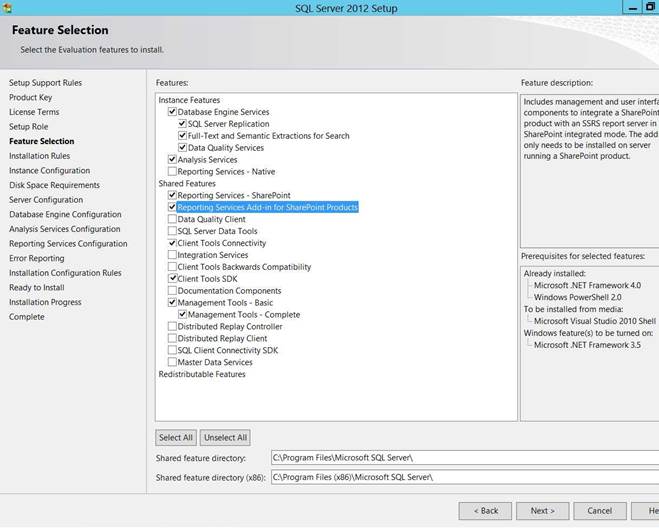The width and height of the screenshot is (659, 528).
Task: Enable Distributed Replay Controller checkbox
Action: [172, 326]
